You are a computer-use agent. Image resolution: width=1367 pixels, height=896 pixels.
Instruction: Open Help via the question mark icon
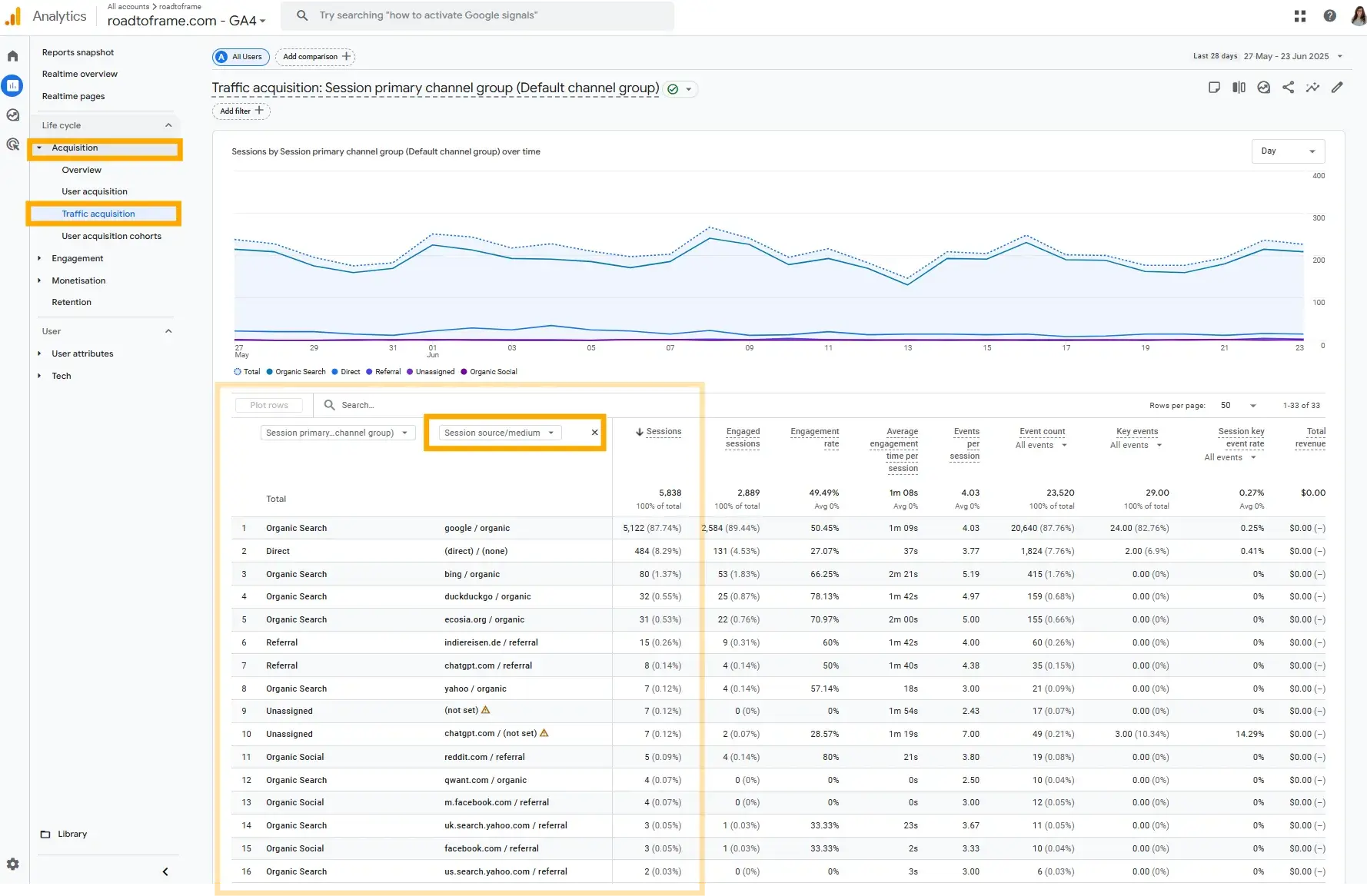tap(1330, 15)
